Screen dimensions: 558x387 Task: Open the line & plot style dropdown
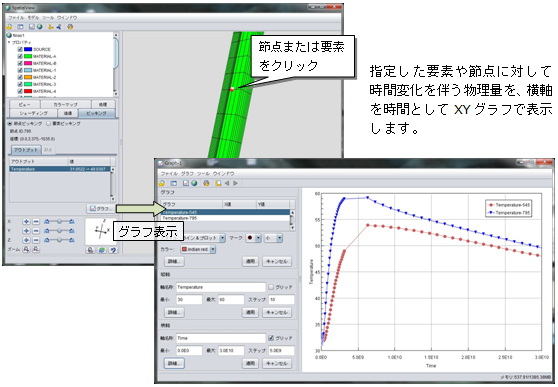point(222,238)
